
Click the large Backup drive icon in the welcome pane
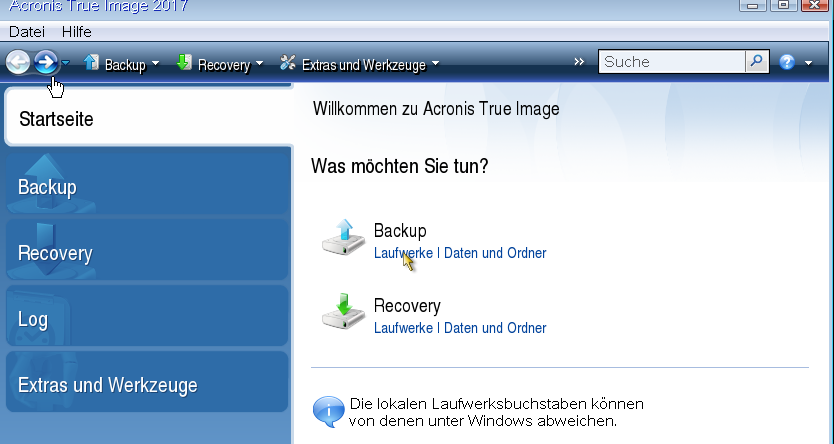tap(343, 237)
